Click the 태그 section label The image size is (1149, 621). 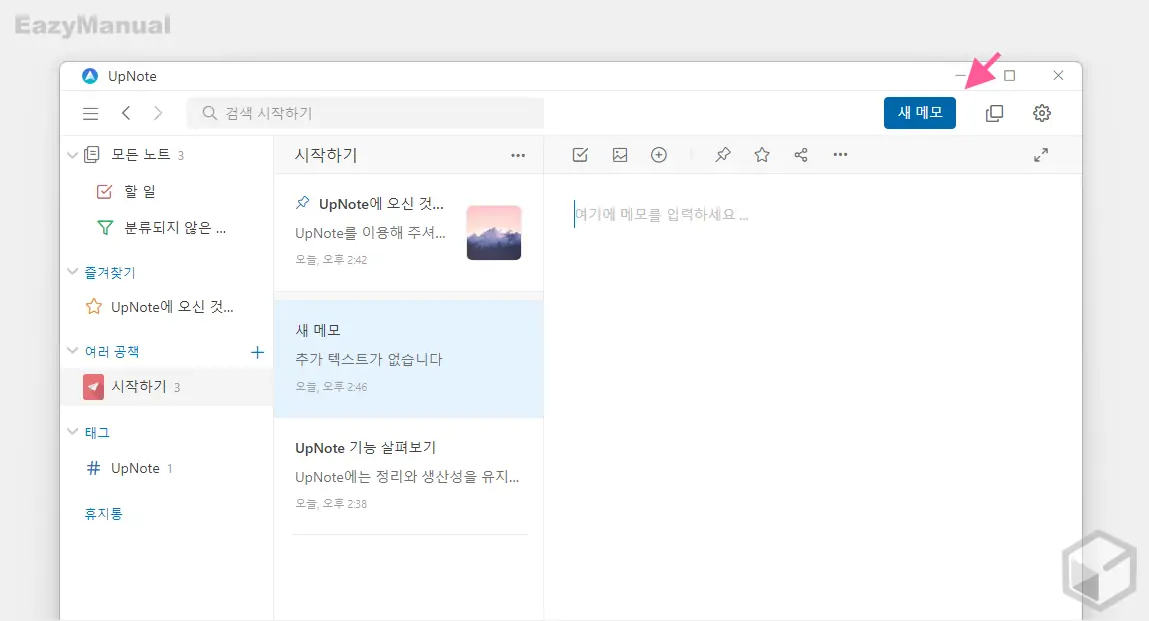pyautogui.click(x=97, y=433)
